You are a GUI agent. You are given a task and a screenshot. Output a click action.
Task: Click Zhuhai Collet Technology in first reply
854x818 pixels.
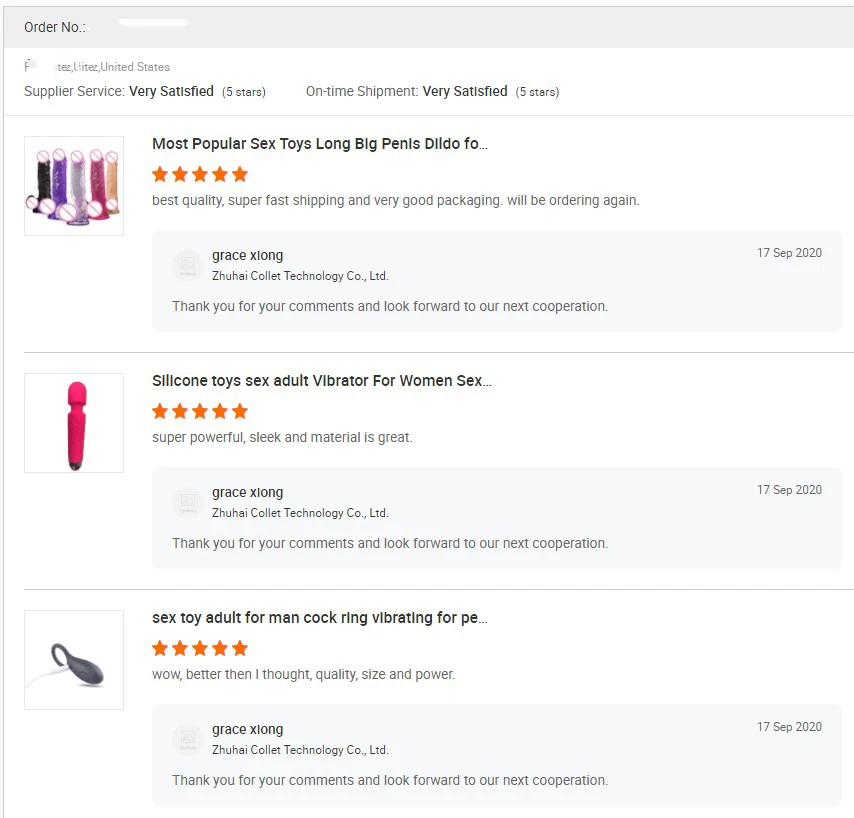click(x=300, y=276)
